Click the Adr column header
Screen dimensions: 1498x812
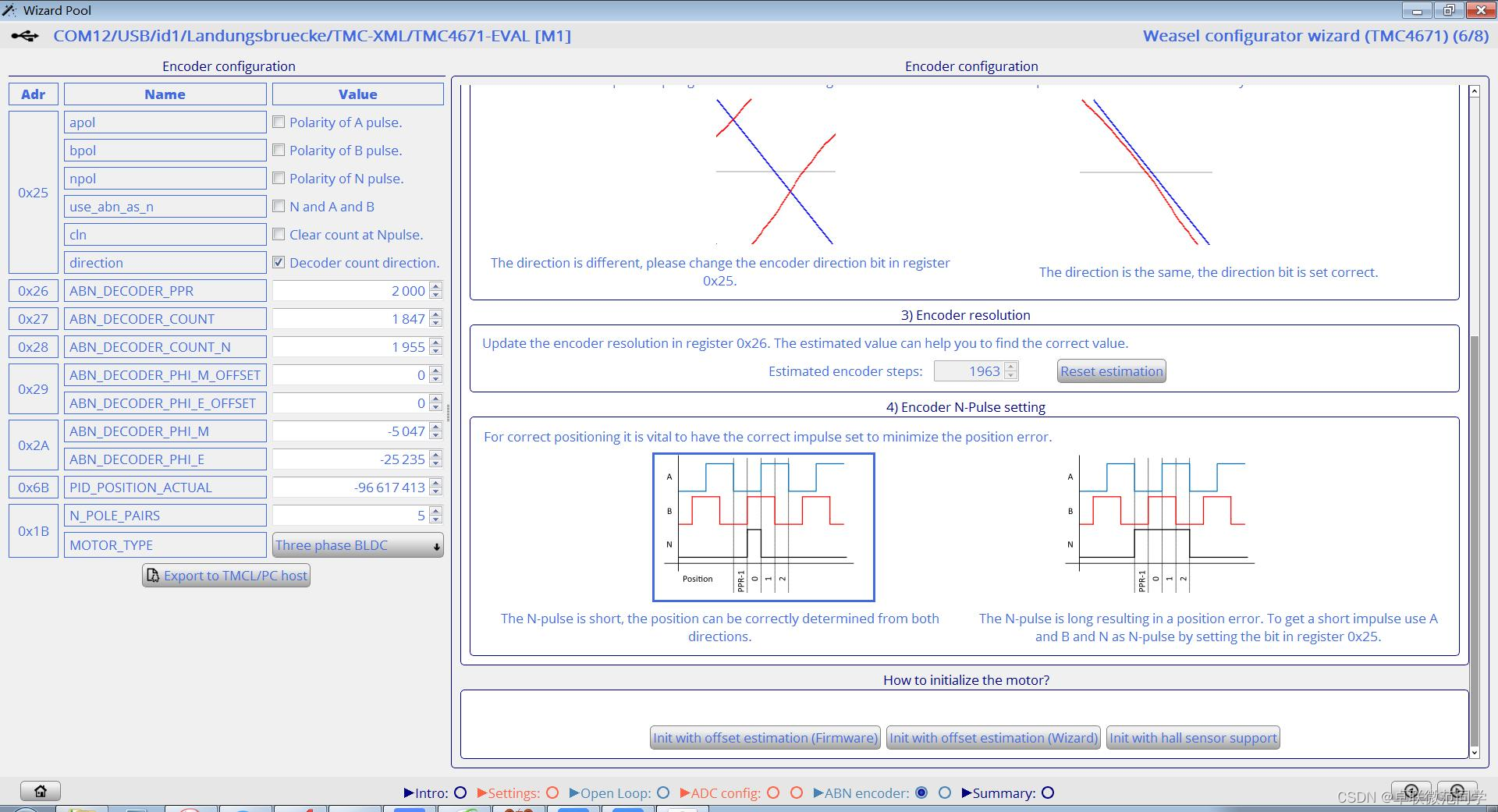coord(33,94)
